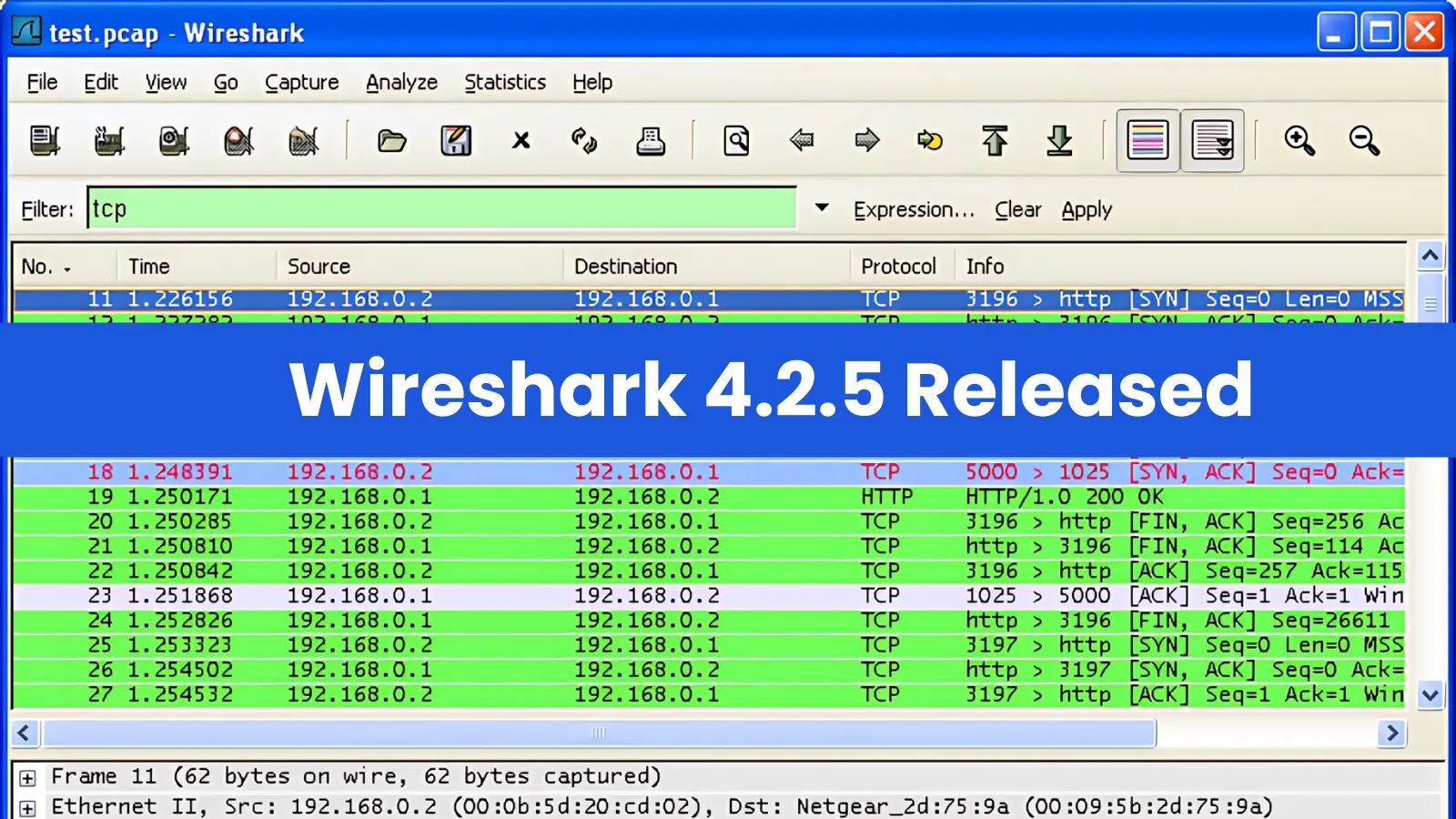Click the capture options toolbar icon
1456x819 pixels.
109,141
